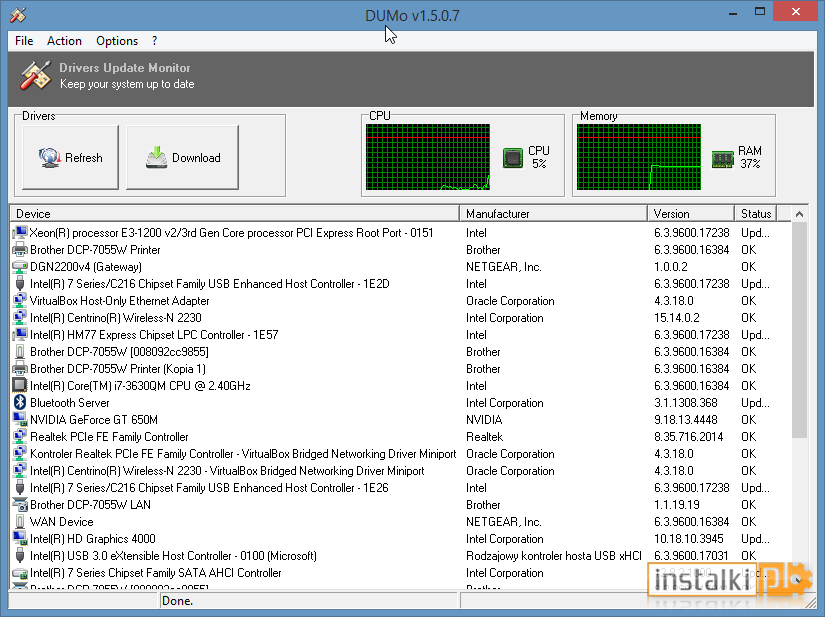Open the File menu
The width and height of the screenshot is (825, 617).
click(24, 41)
